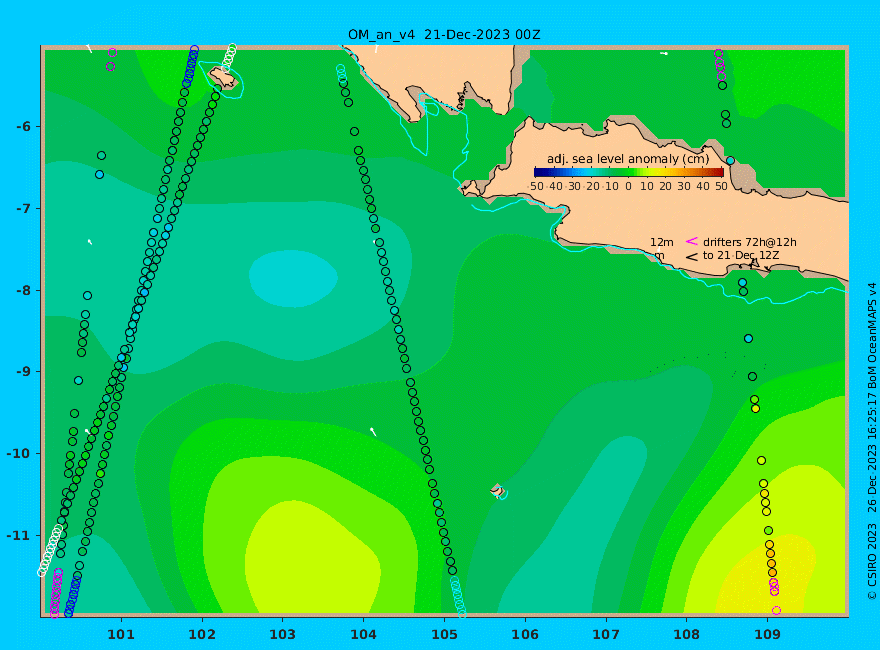
Task: Click the cyan-filled circle marker near 100.7E, 6.6S
Action: click(x=99, y=175)
